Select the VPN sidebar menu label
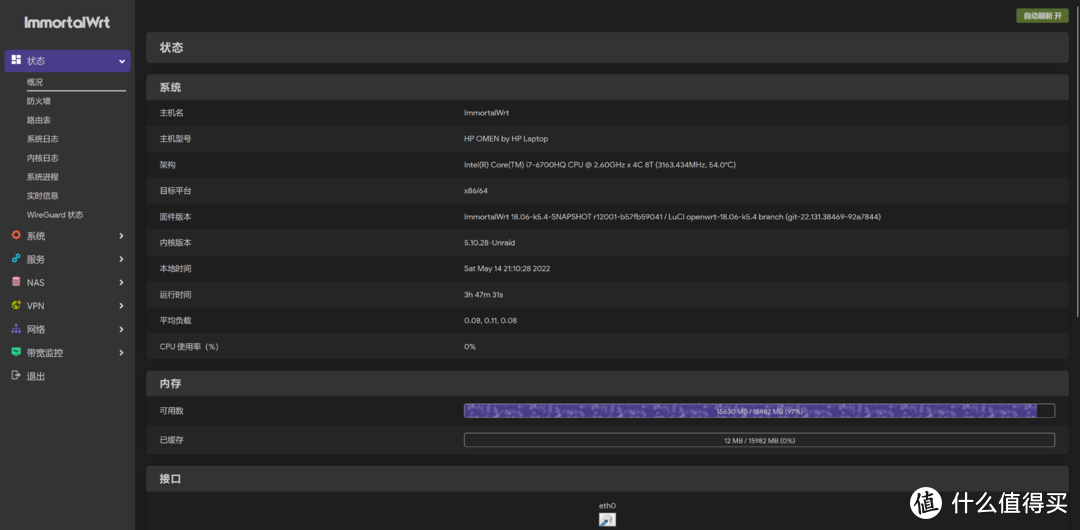1080x530 pixels. (36, 306)
